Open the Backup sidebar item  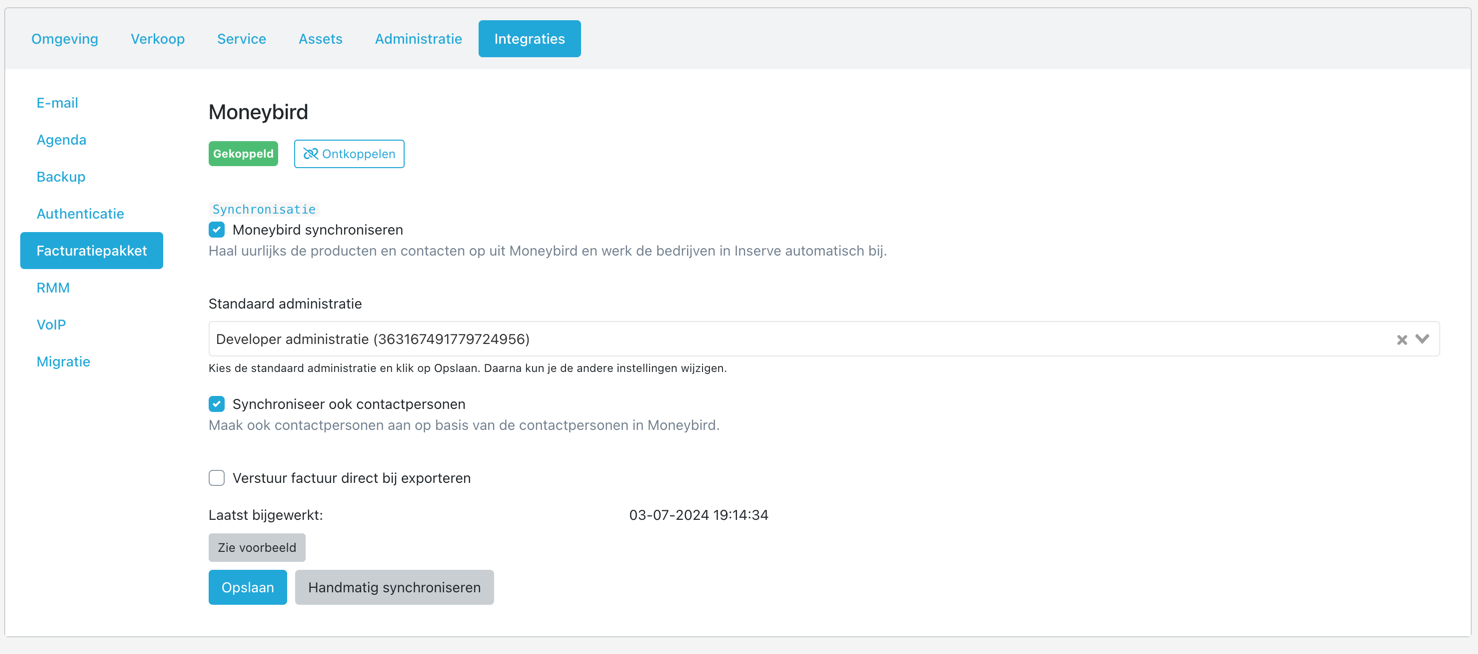[61, 177]
